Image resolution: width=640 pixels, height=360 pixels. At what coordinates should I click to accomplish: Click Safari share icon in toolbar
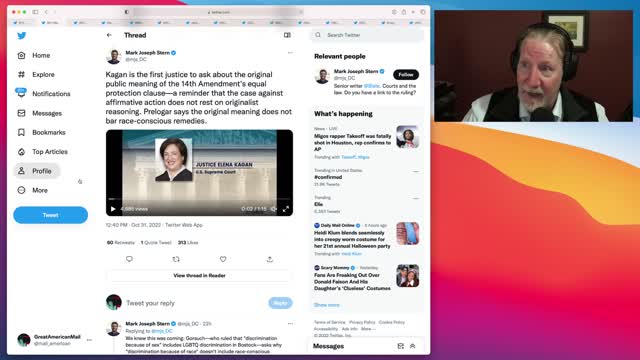[404, 12]
